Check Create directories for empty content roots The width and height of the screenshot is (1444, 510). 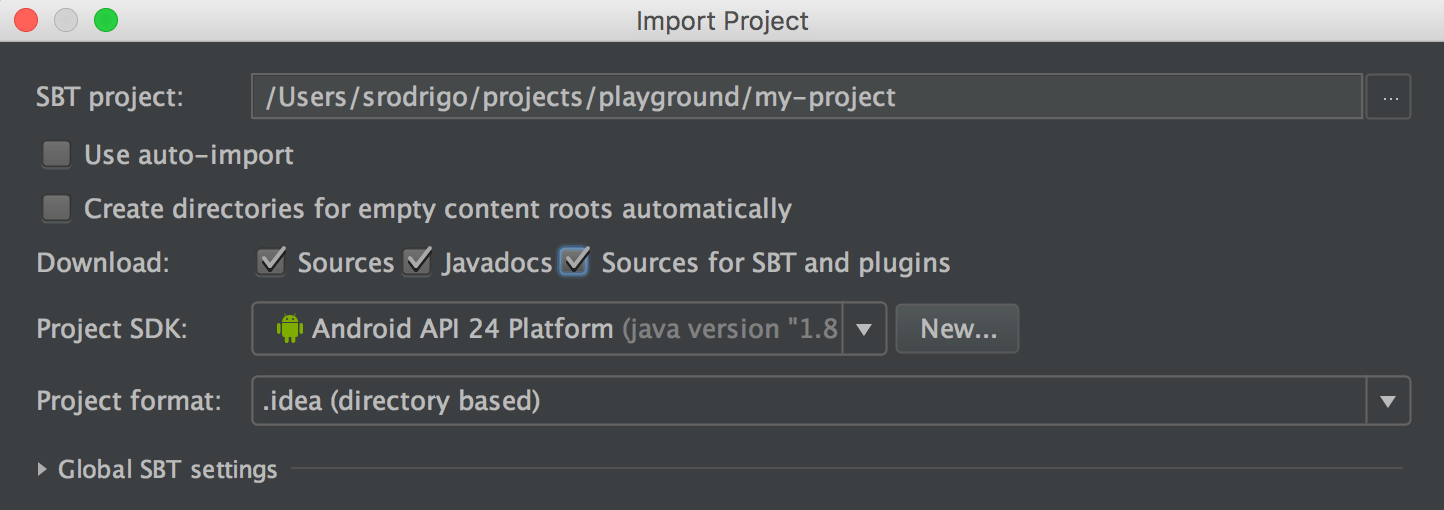coord(57,208)
